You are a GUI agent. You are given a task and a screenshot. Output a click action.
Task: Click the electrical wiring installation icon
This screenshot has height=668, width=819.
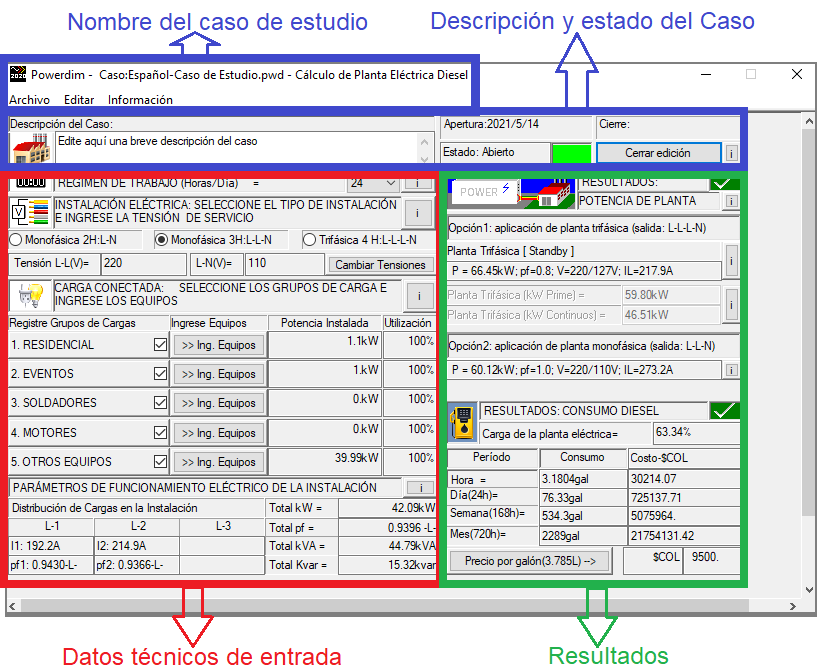point(30,212)
